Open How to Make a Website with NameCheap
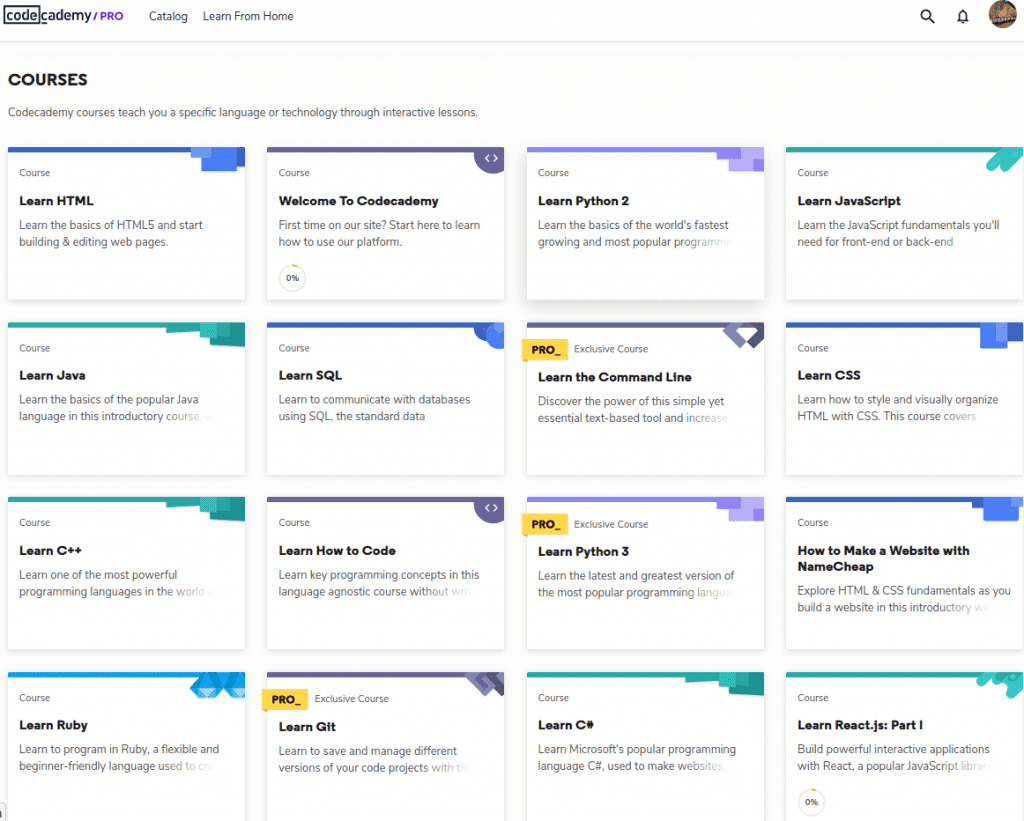This screenshot has height=821, width=1024. [x=904, y=573]
